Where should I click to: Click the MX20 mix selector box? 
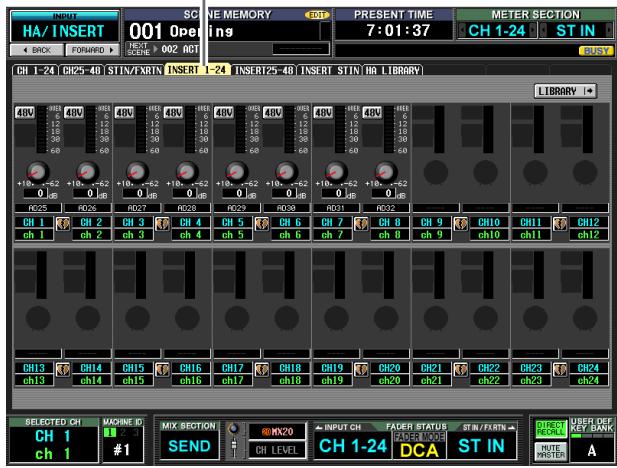pyautogui.click(x=277, y=432)
